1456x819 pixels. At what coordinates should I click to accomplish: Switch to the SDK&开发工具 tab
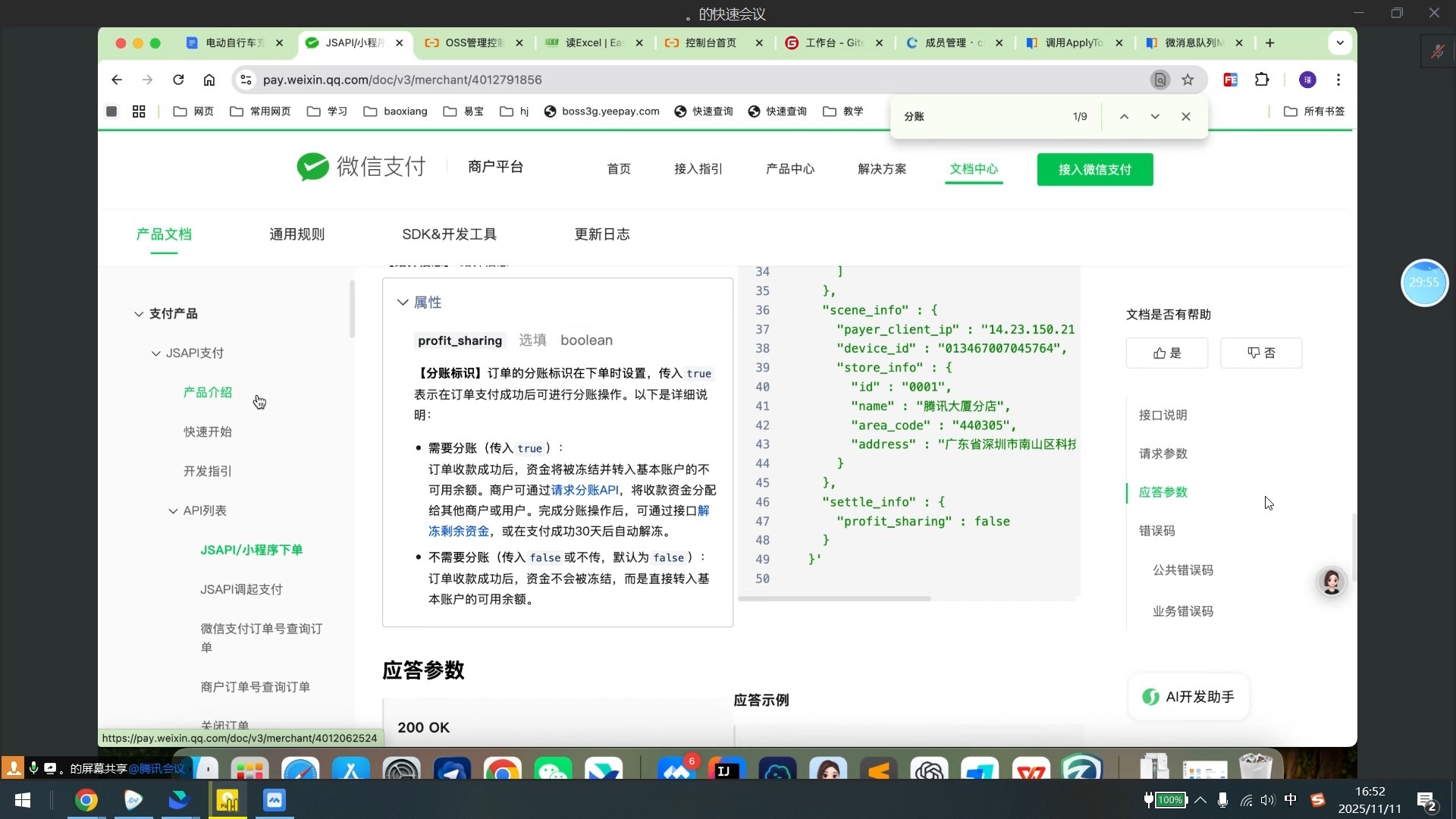[x=449, y=234]
